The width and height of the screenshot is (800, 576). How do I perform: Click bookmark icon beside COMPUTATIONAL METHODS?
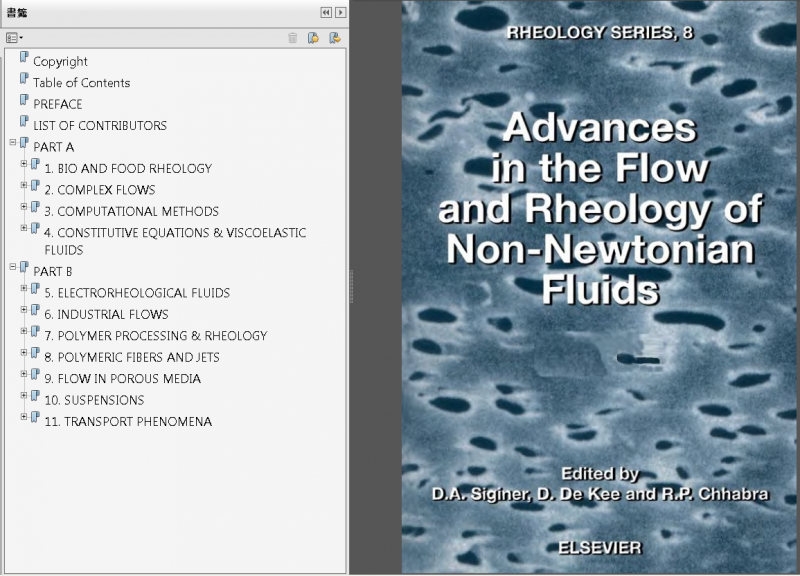35,207
